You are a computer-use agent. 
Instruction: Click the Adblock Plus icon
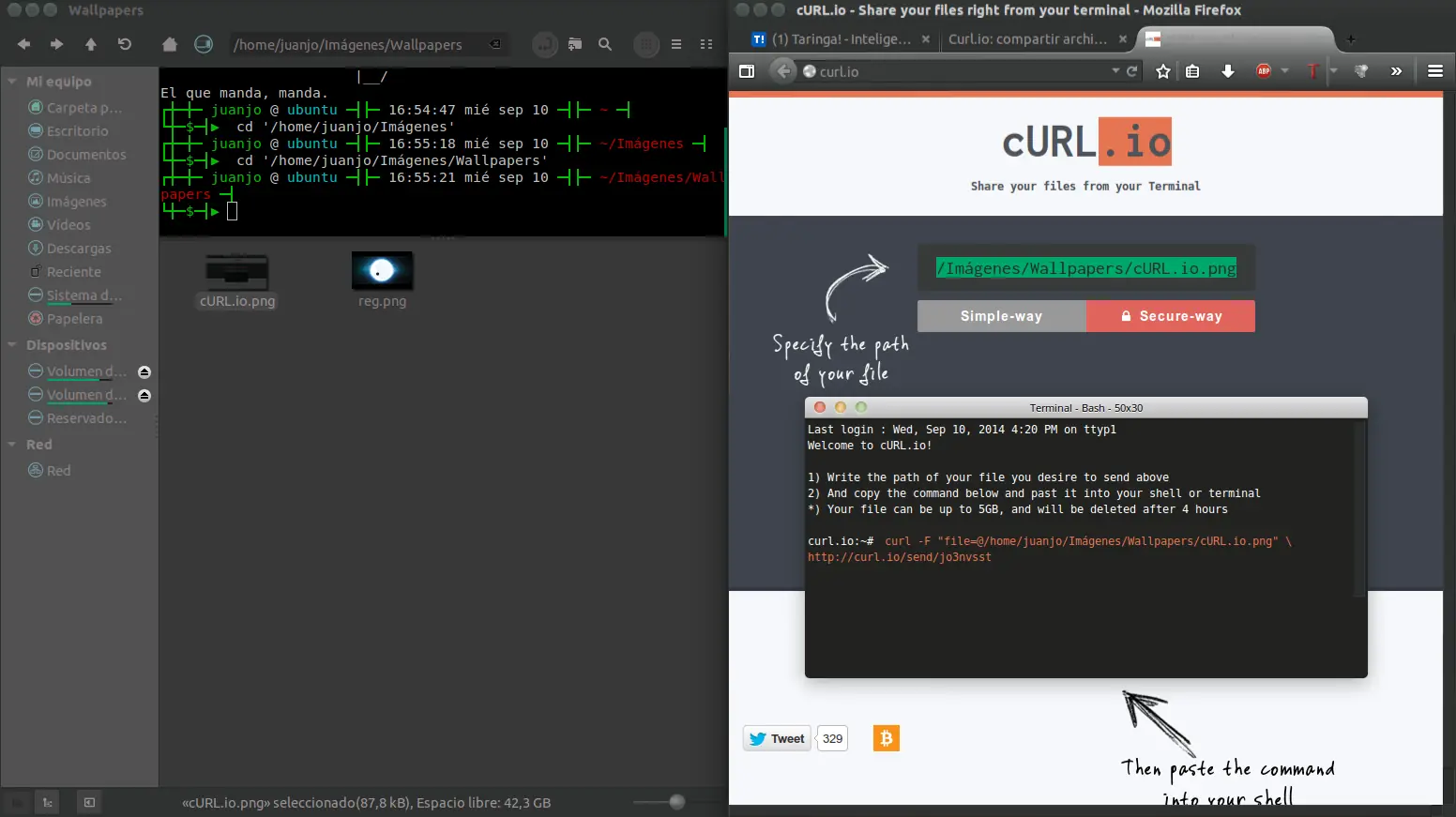click(1264, 71)
